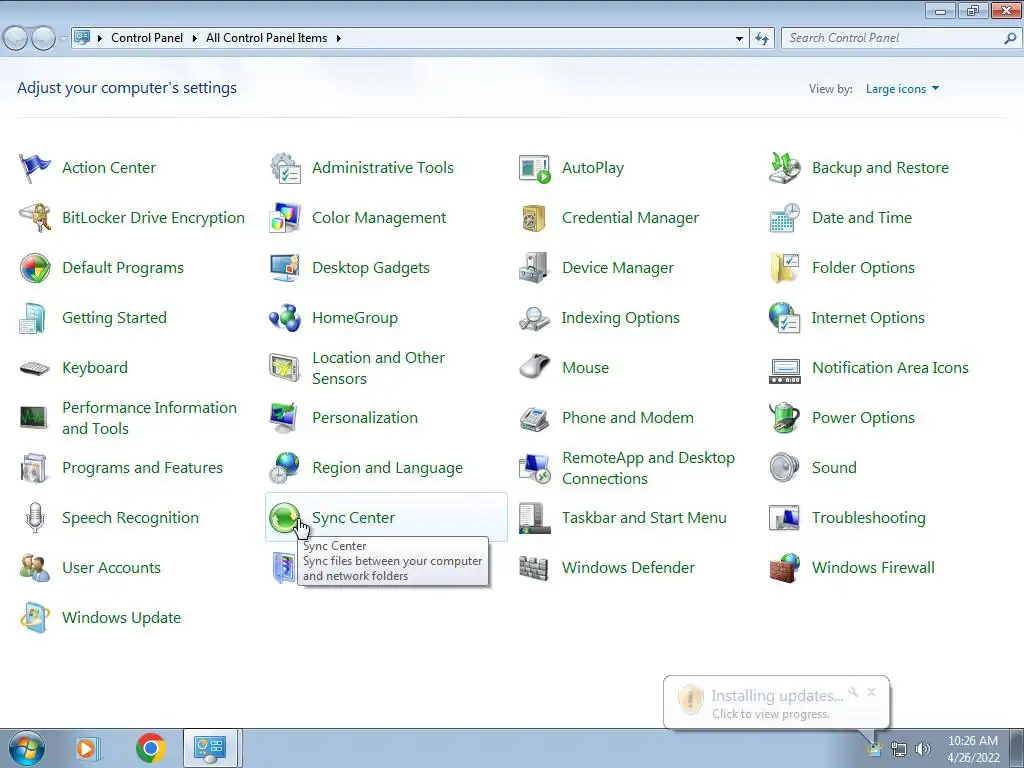Open the Desktop Gadgets icon
This screenshot has width=1024, height=768.
point(285,268)
